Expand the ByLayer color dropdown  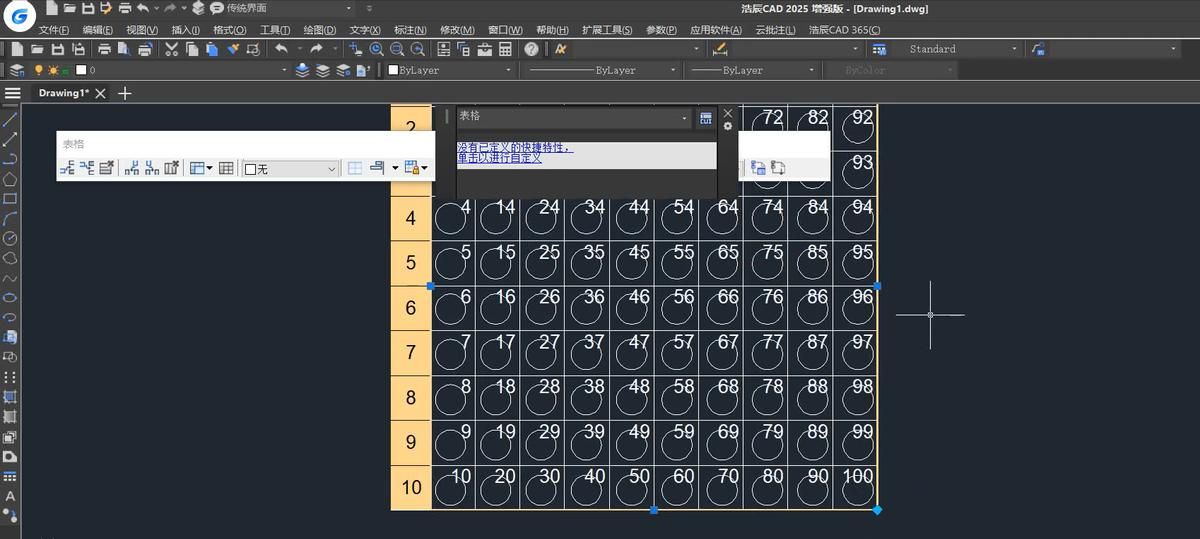(508, 71)
